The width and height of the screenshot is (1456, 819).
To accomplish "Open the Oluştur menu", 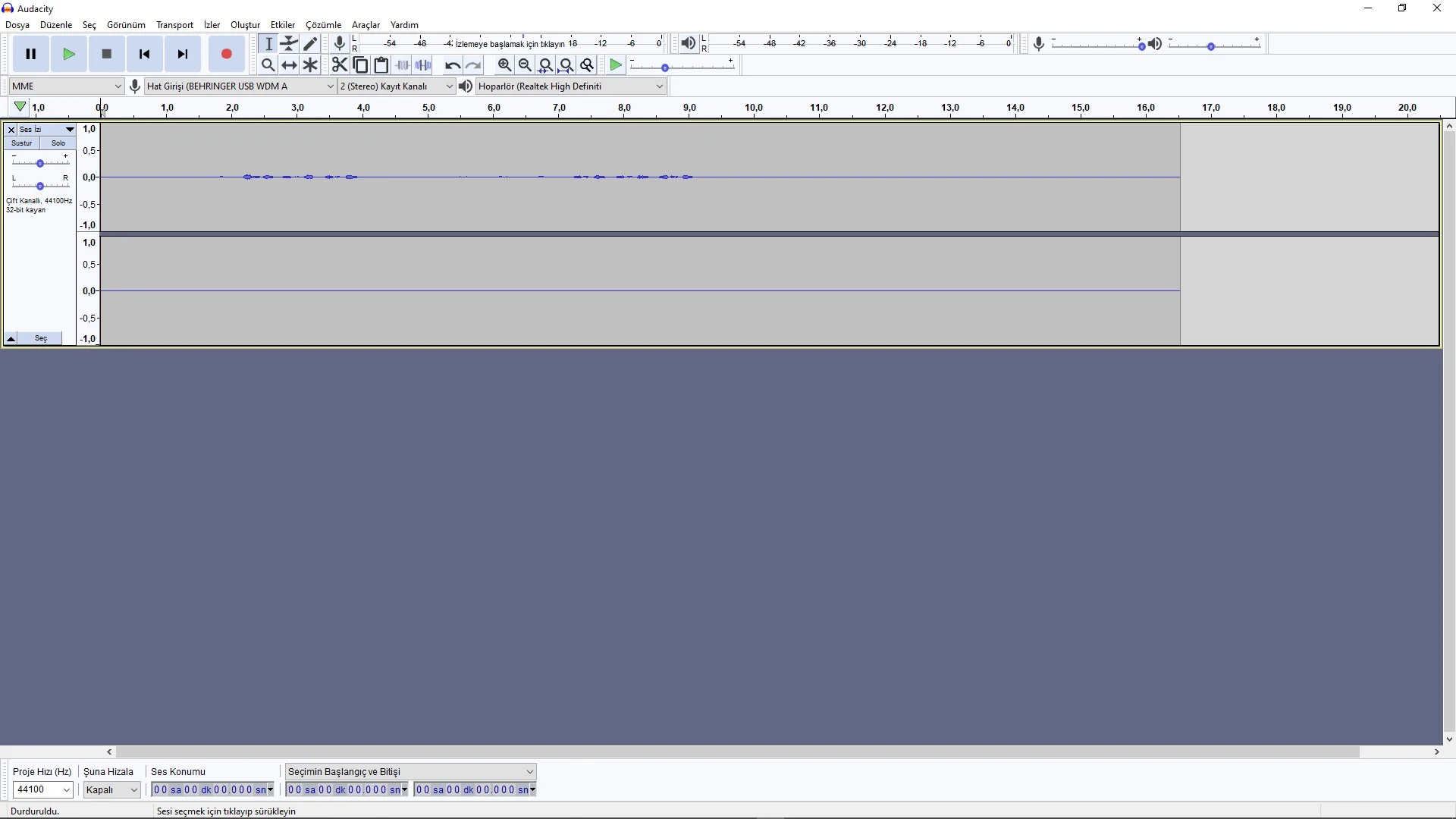I will [x=245, y=25].
